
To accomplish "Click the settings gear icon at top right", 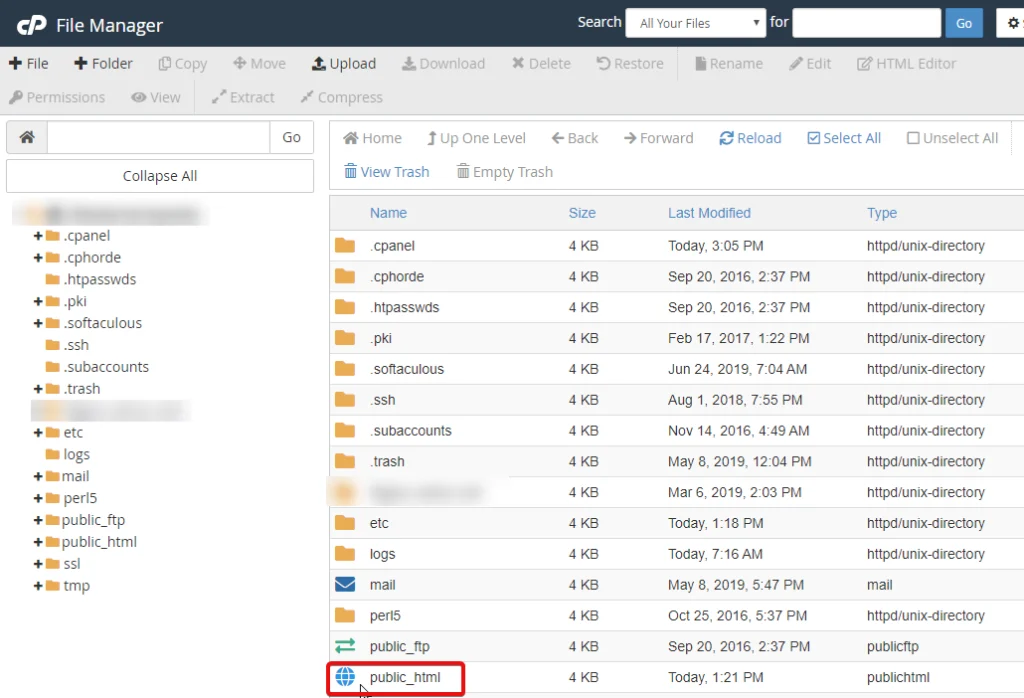I will tap(1010, 23).
